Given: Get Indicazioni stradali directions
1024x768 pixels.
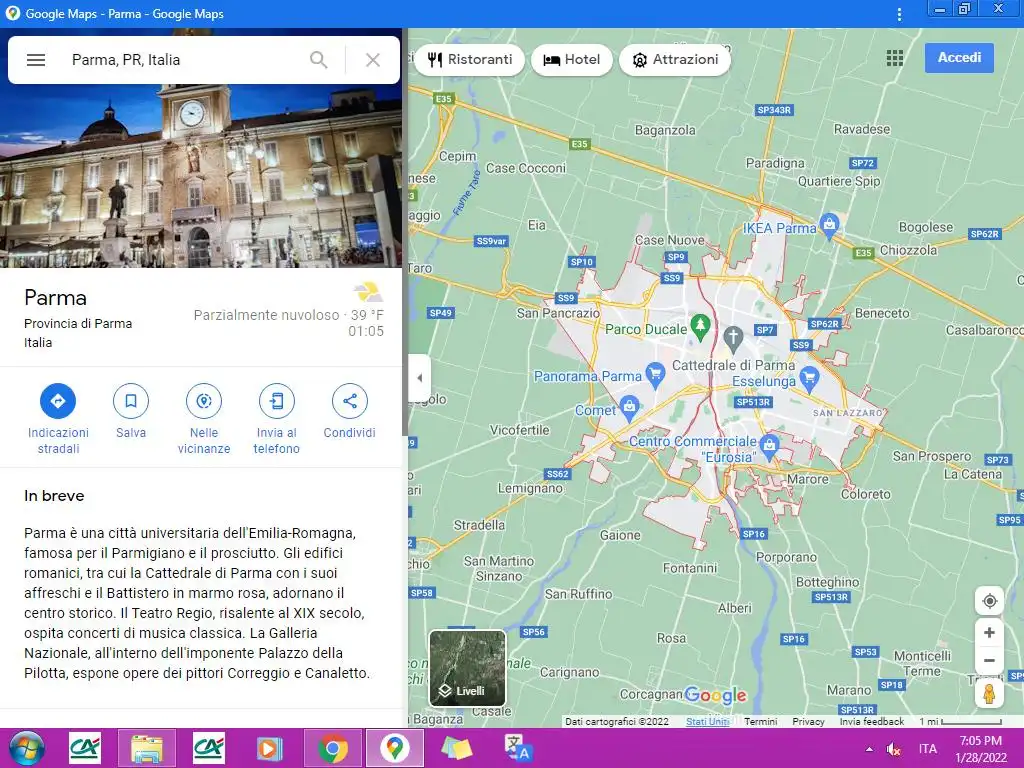Looking at the screenshot, I should coord(58,419).
